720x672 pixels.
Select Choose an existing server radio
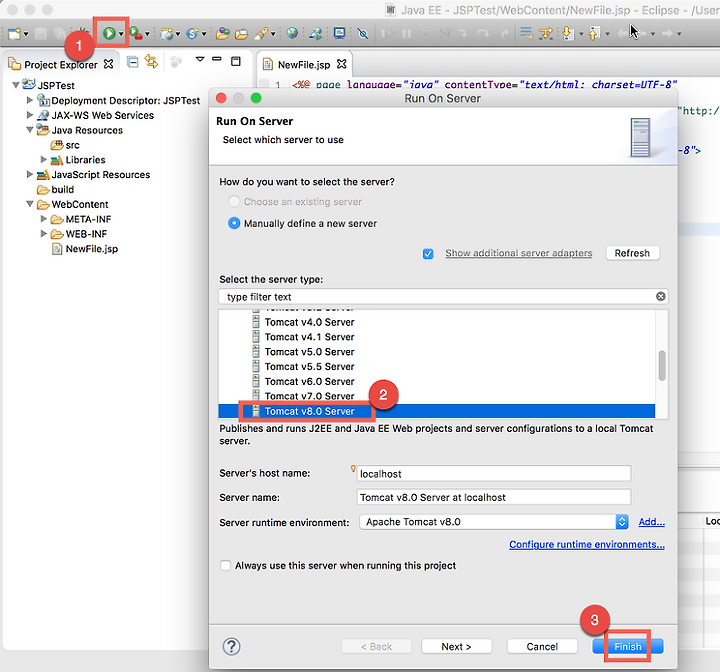point(234,201)
